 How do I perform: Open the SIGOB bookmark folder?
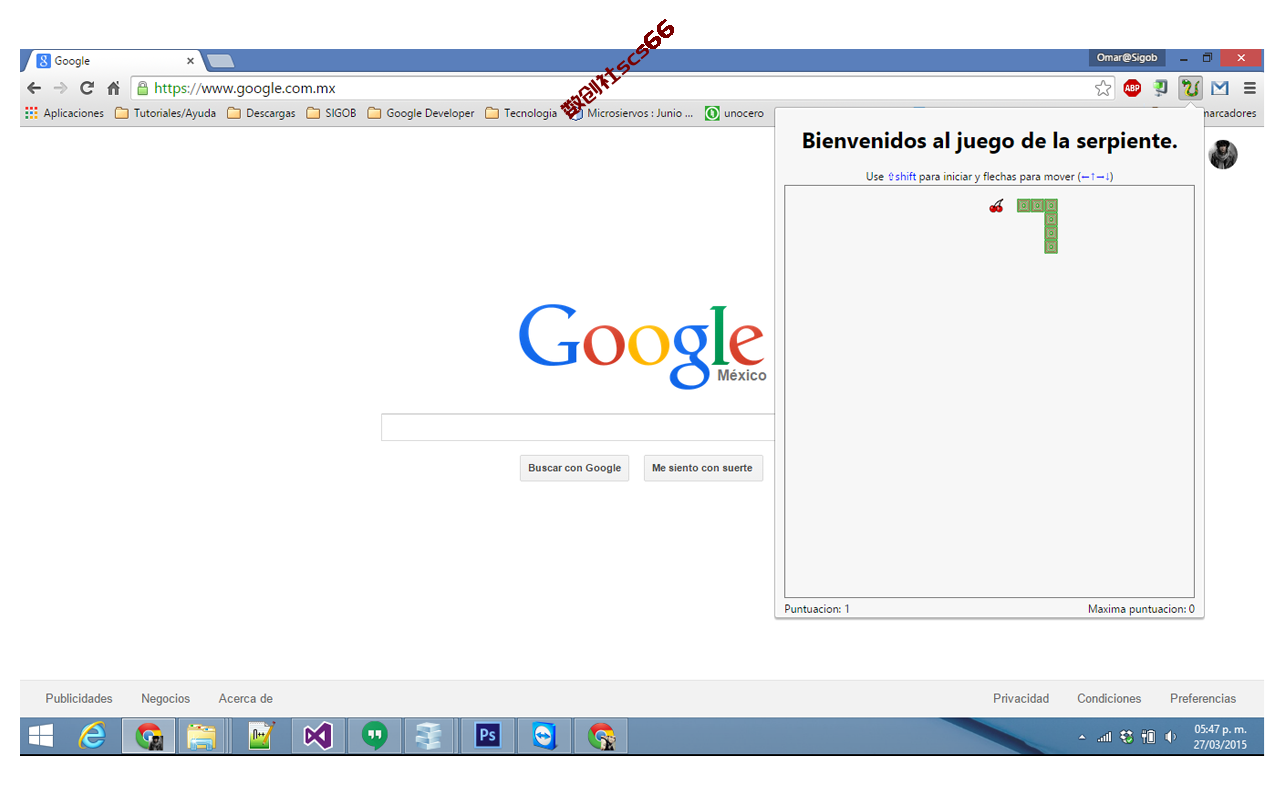(x=331, y=113)
